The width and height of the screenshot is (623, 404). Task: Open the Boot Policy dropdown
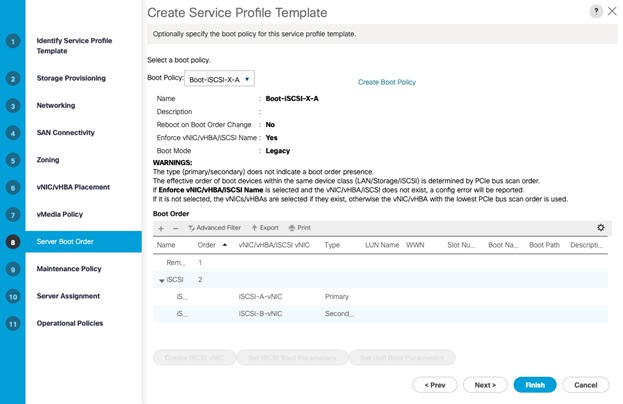pos(219,79)
